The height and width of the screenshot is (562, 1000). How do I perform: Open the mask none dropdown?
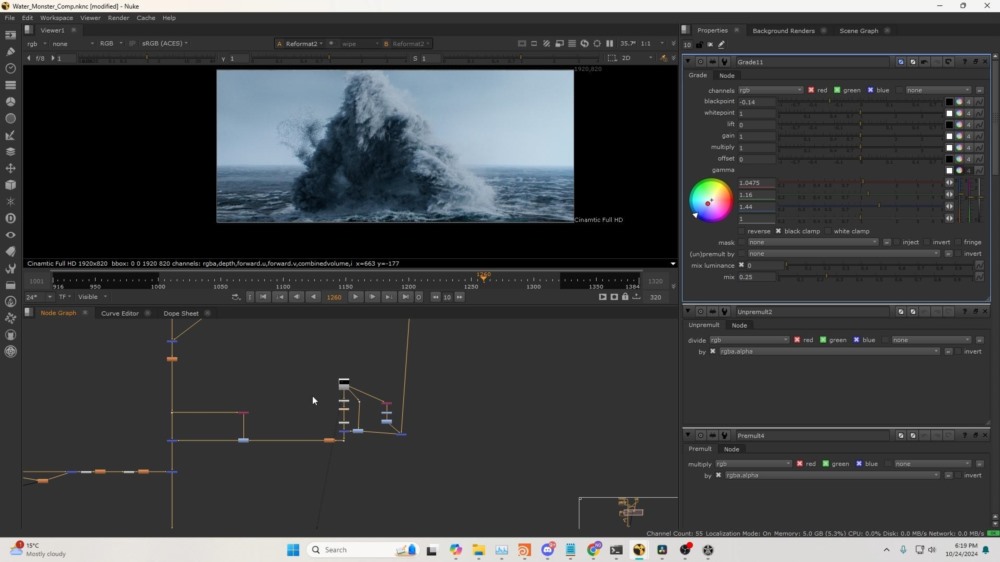[x=812, y=242]
